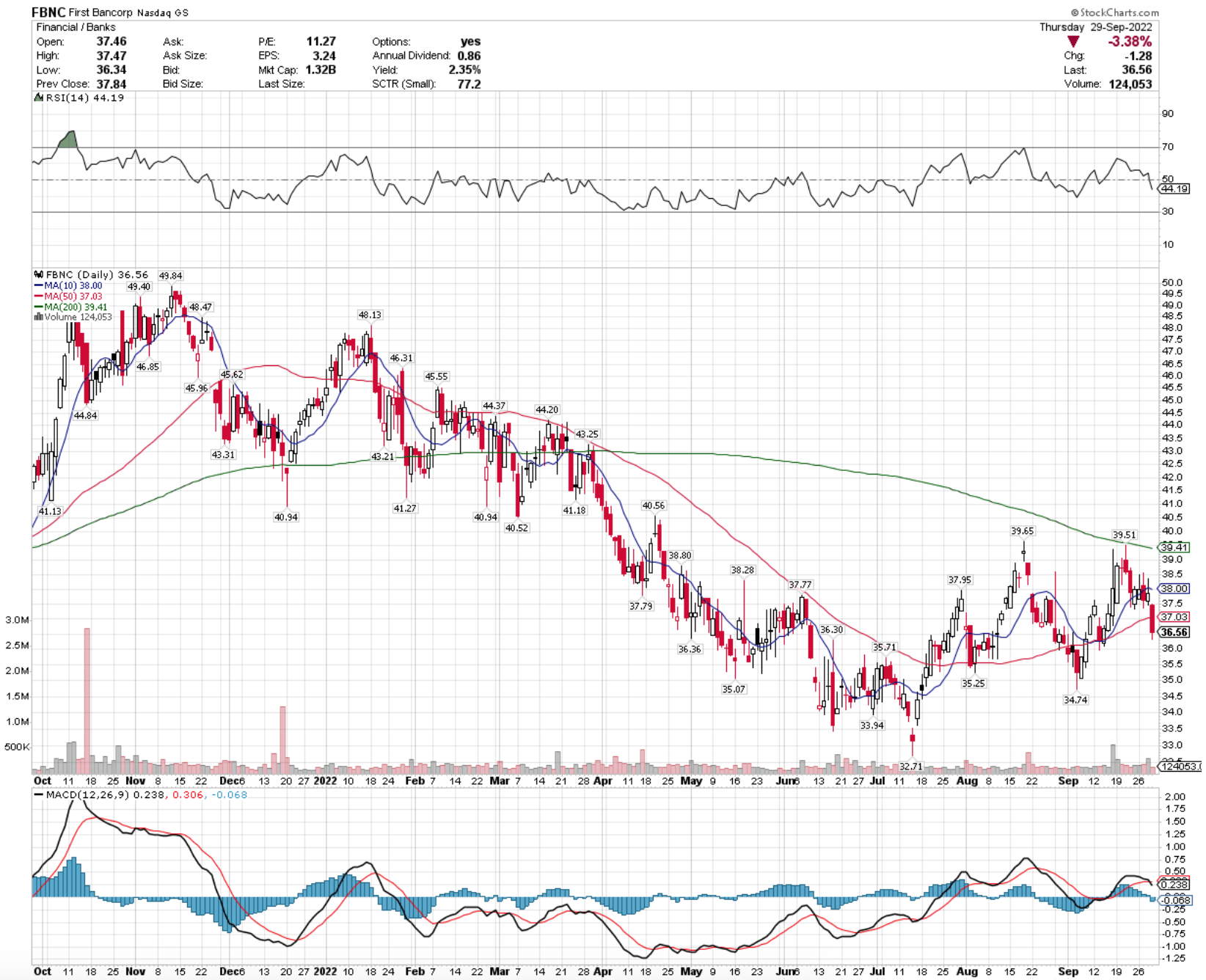Click the First Bancorp company name
The height and width of the screenshot is (980, 1206).
pos(101,12)
